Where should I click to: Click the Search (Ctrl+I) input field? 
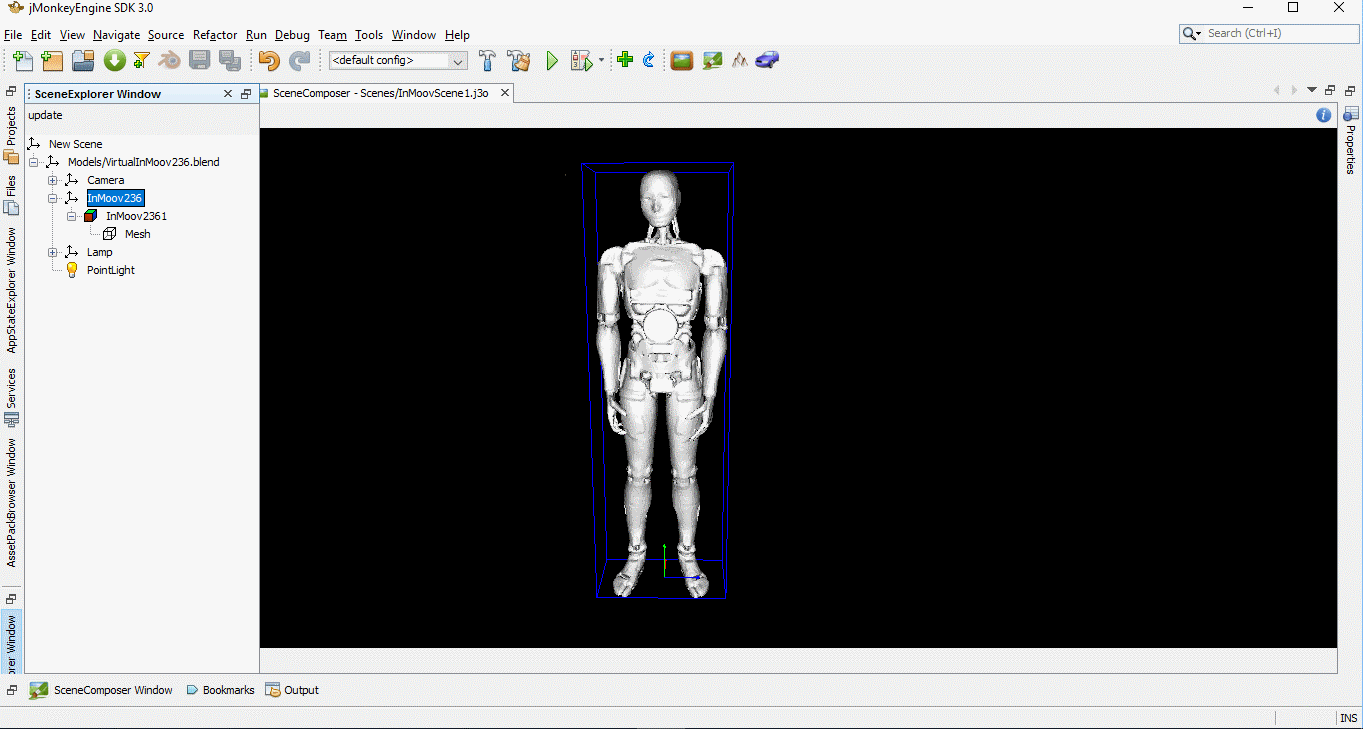pyautogui.click(x=1280, y=33)
